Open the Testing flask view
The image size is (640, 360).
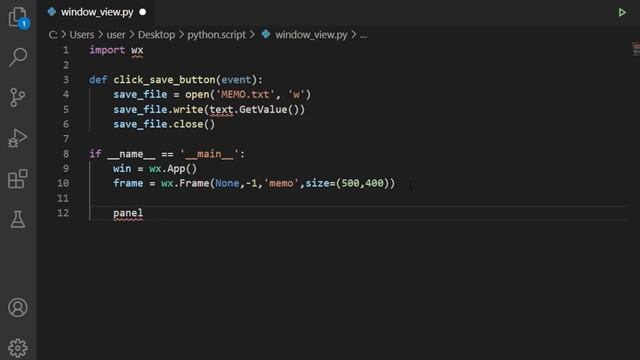click(18, 219)
